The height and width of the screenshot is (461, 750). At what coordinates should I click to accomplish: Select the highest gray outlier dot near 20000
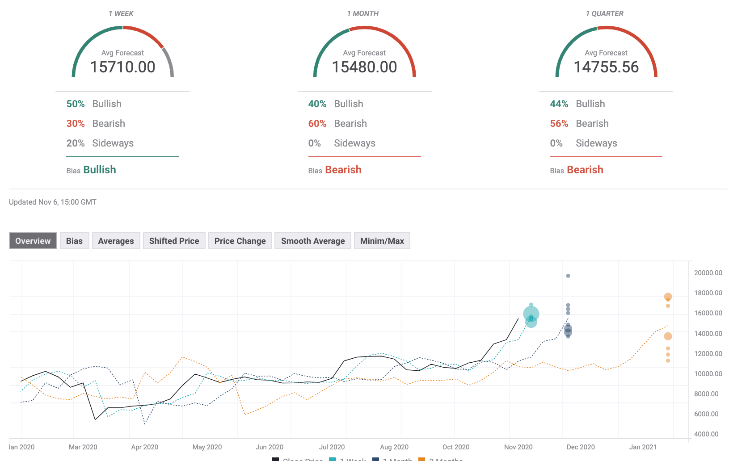[568, 275]
